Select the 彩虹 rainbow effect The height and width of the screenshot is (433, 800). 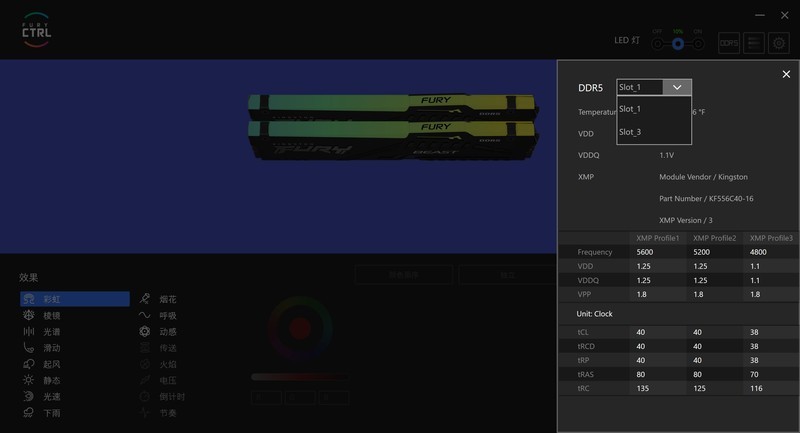74,299
